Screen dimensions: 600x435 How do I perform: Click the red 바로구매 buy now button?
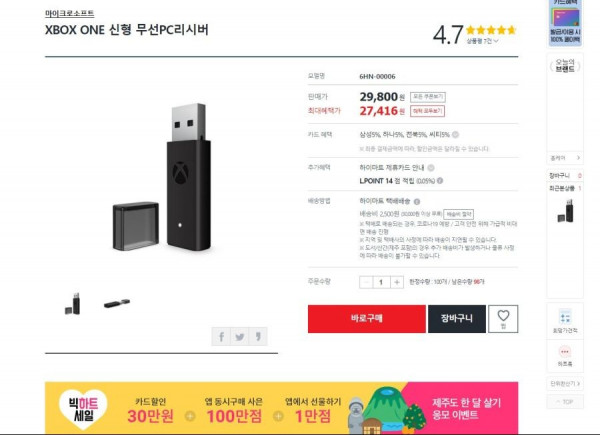tap(367, 319)
